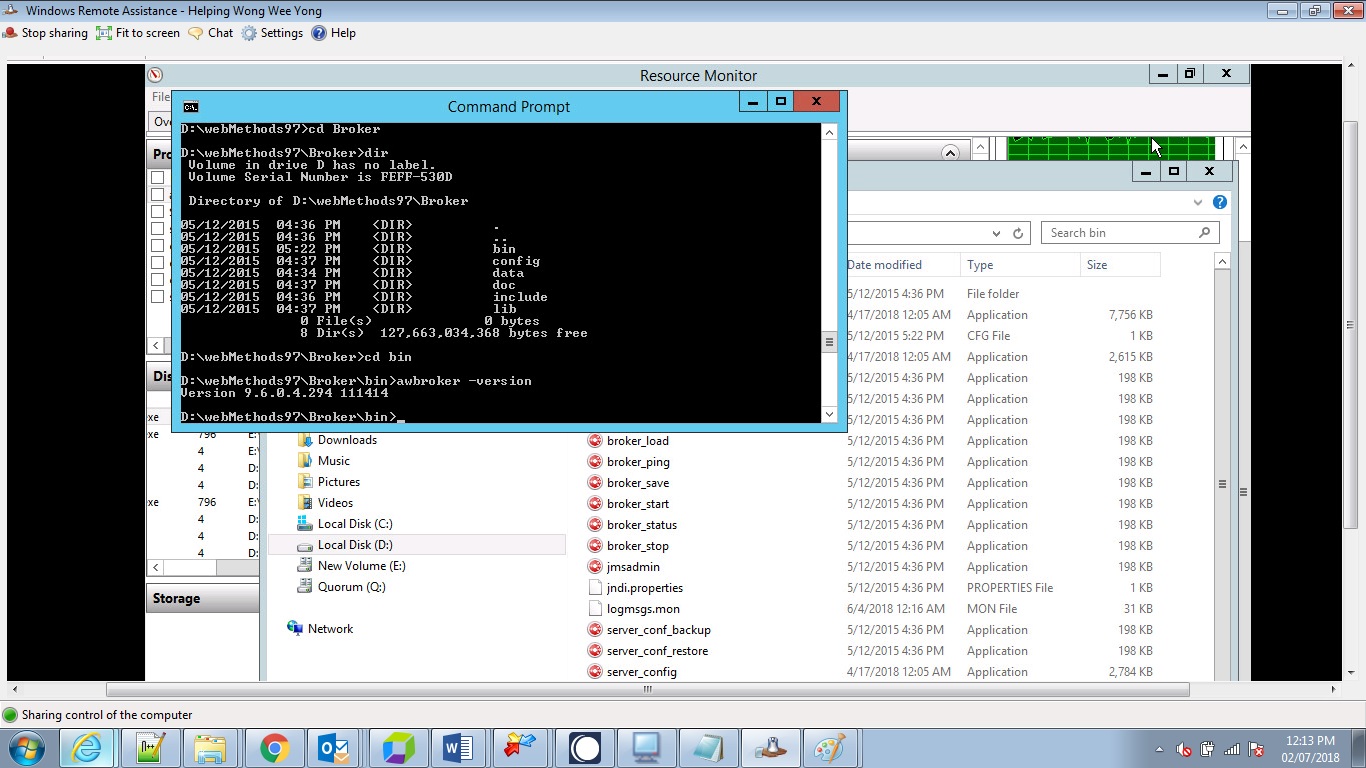
Task: Select Videos in navigation pane
Action: (335, 503)
